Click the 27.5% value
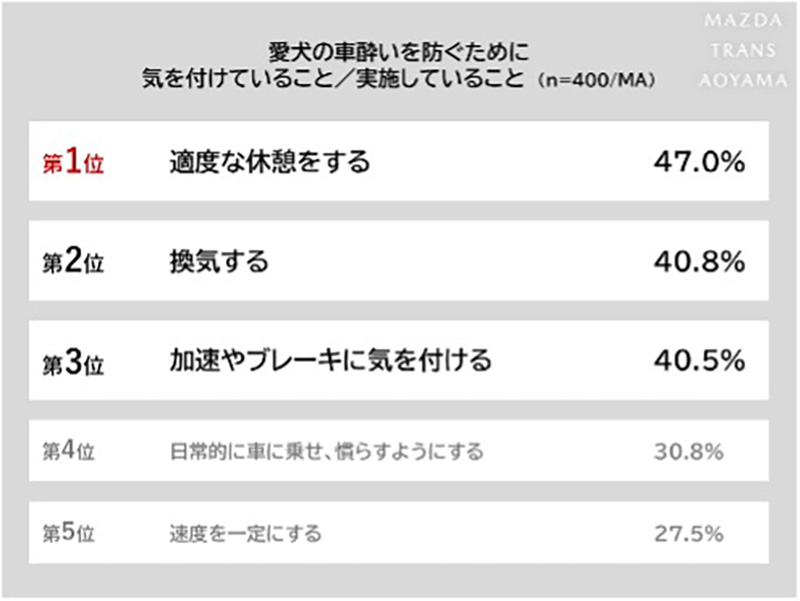 [688, 533]
